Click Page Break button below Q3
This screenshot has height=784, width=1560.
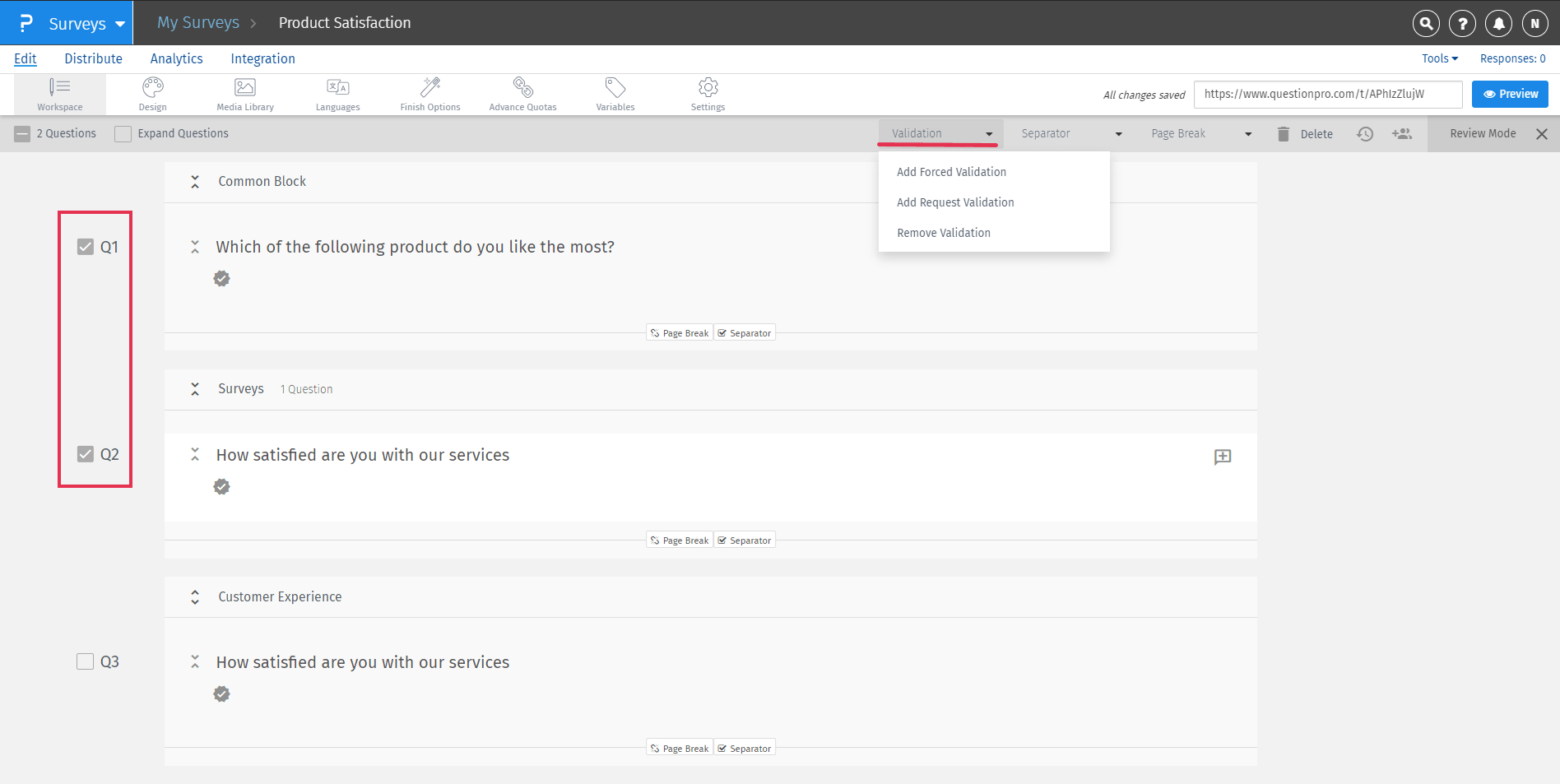click(680, 749)
